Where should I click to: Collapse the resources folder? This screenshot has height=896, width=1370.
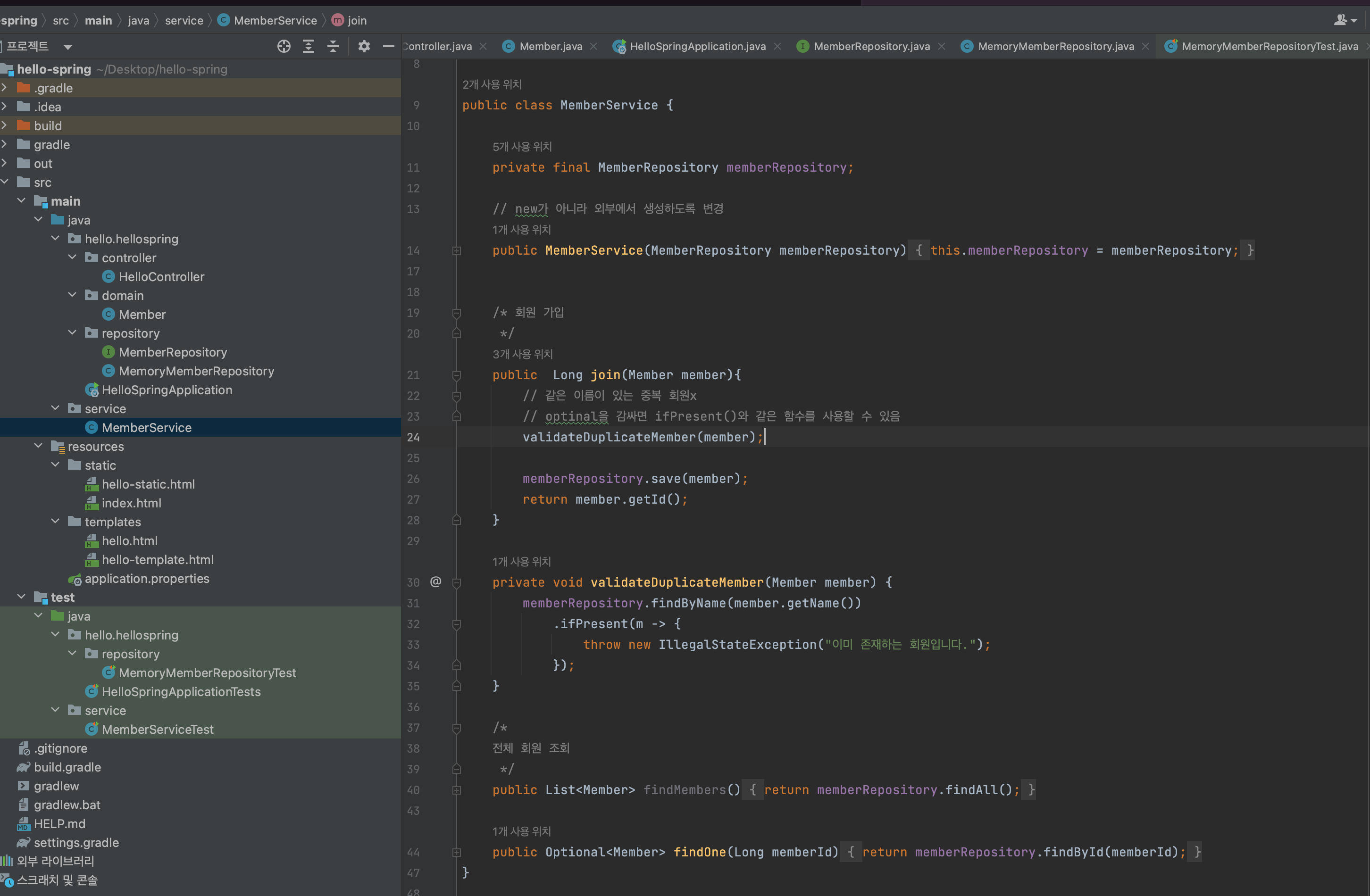[39, 446]
